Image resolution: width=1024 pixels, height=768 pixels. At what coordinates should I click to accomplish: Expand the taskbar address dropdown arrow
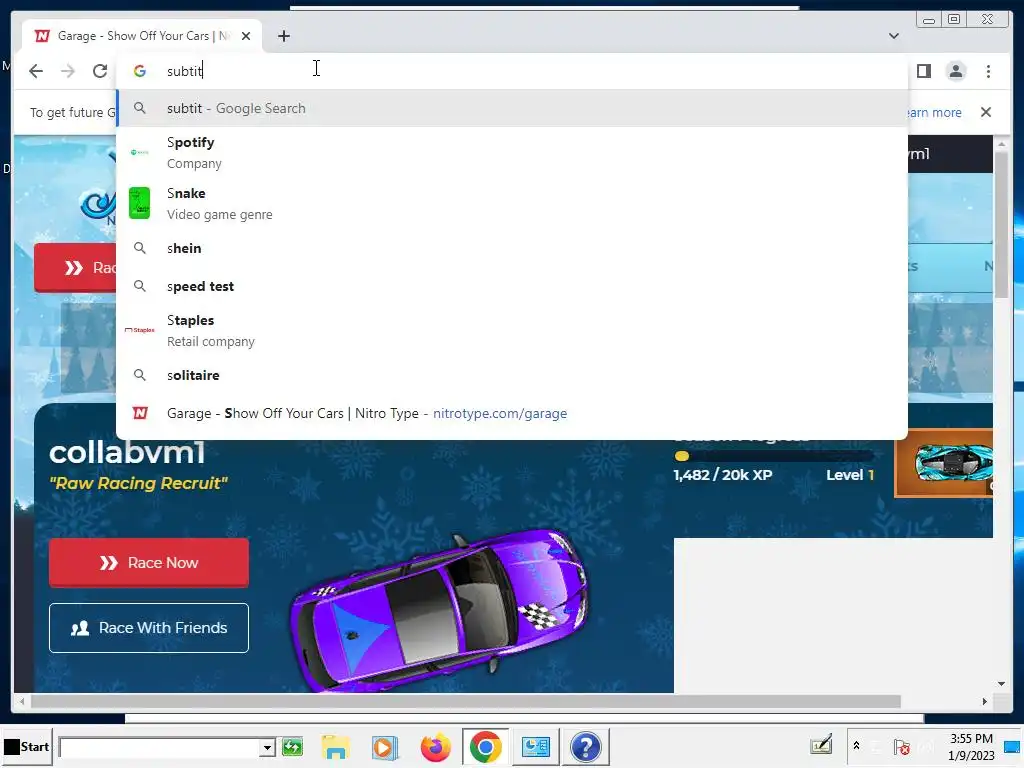tap(266, 747)
